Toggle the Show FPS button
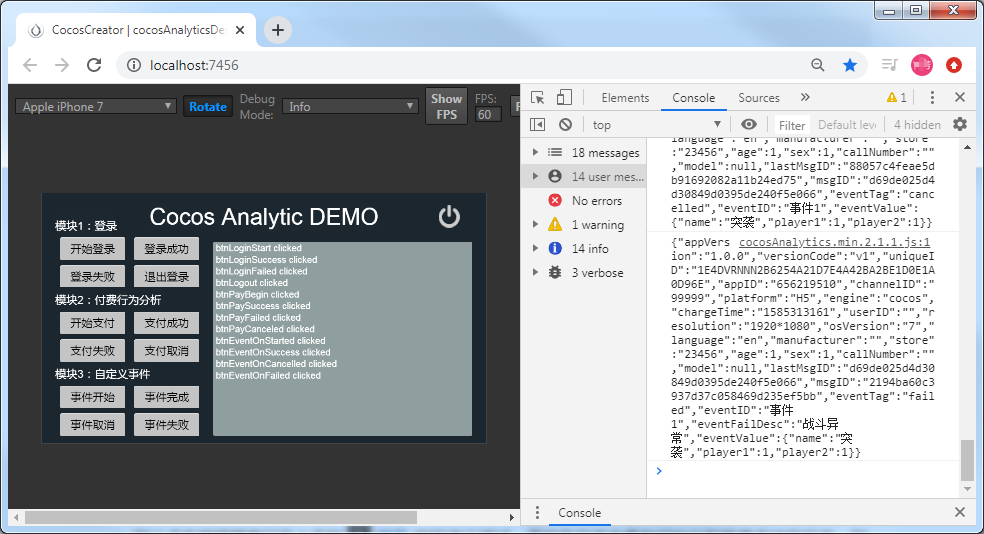Viewport: 984px width, 534px height. click(446, 107)
